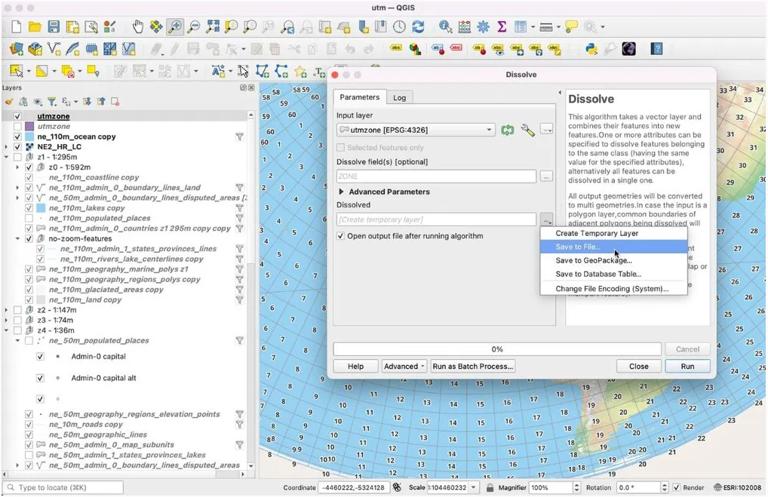
Task: Expand the NE2_HR_LC layer
Action: (x=6, y=147)
